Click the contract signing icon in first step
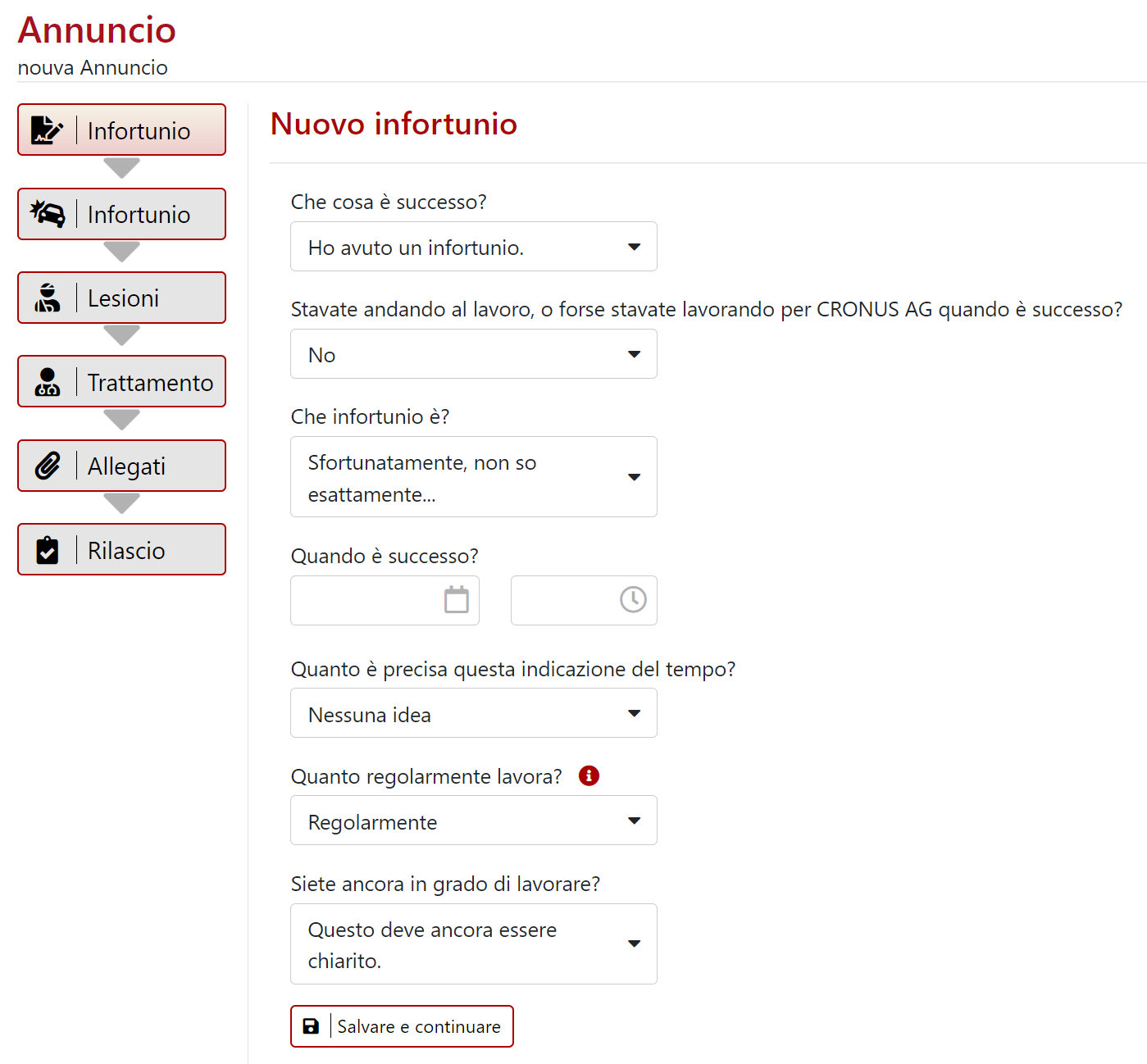 (x=47, y=130)
